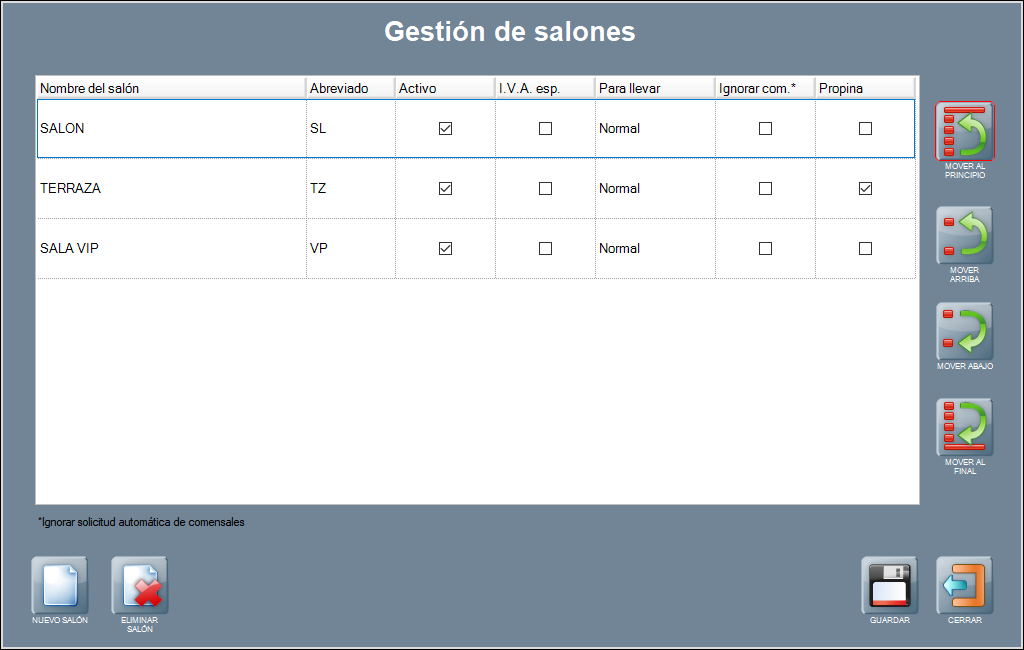The width and height of the screenshot is (1024, 650).
Task: Click the Nombre del salón column header
Action: [170, 88]
